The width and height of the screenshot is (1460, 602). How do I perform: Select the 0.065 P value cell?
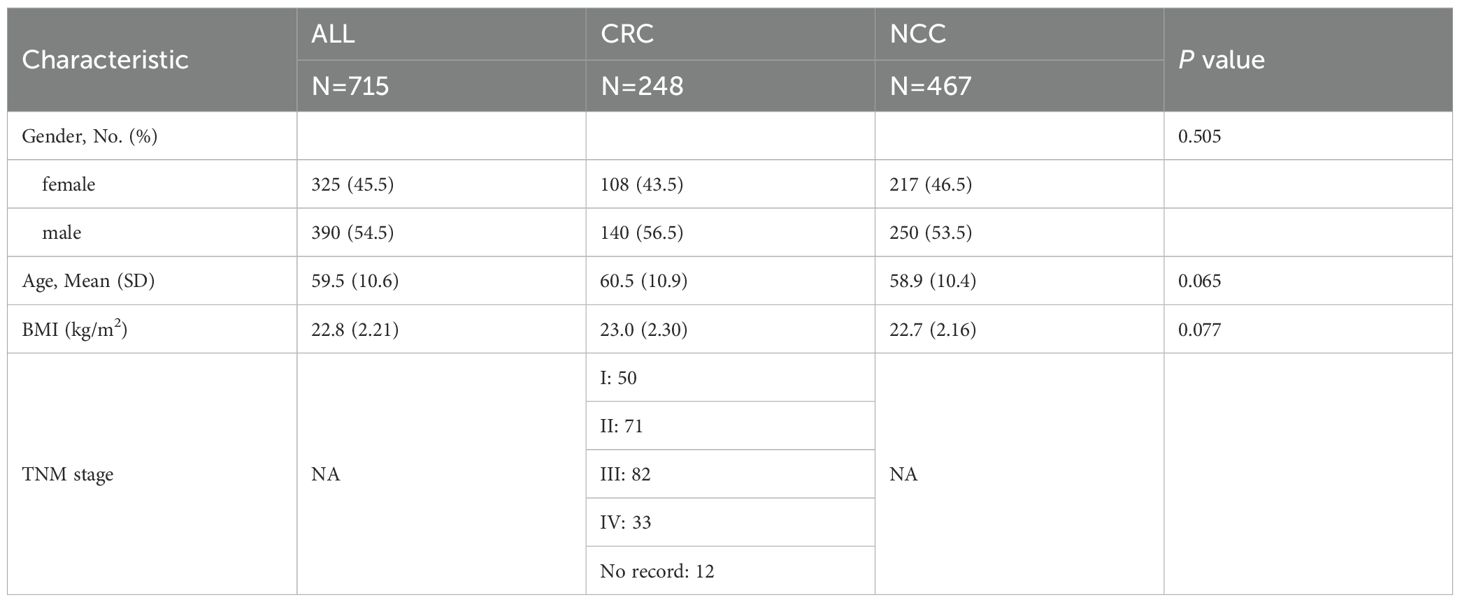click(x=1200, y=281)
